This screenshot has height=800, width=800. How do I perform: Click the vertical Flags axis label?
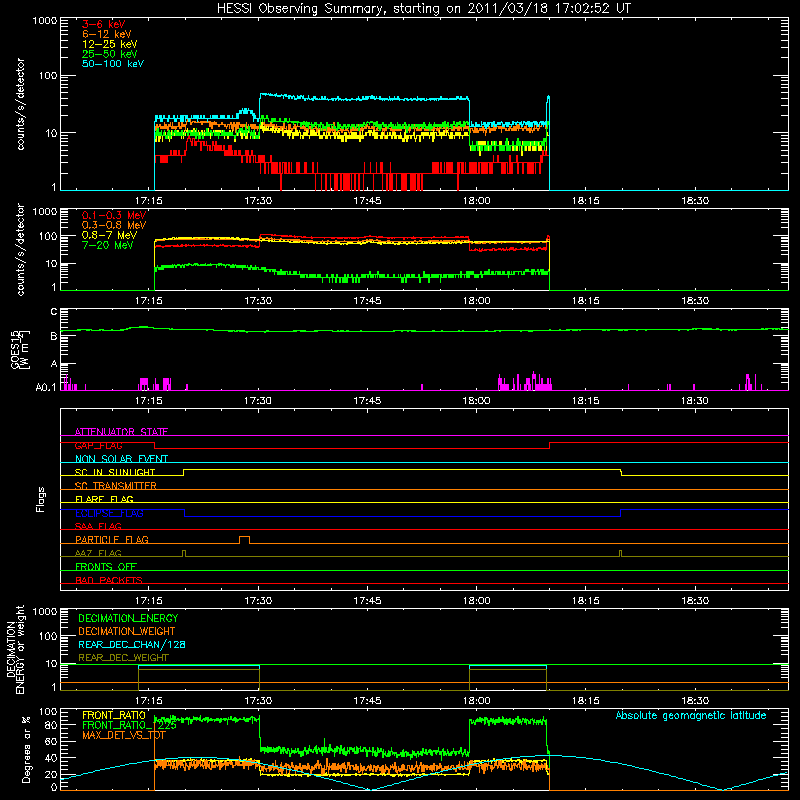pyautogui.click(x=41, y=499)
